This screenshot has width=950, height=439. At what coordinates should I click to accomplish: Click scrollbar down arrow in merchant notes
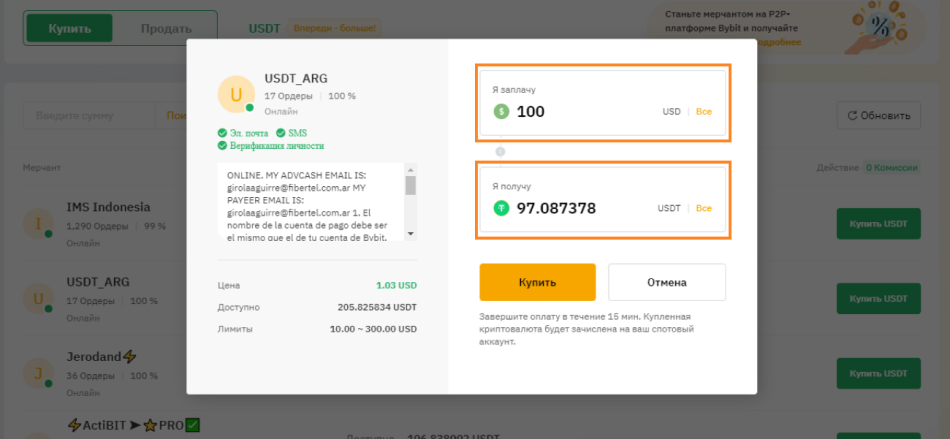[x=410, y=233]
